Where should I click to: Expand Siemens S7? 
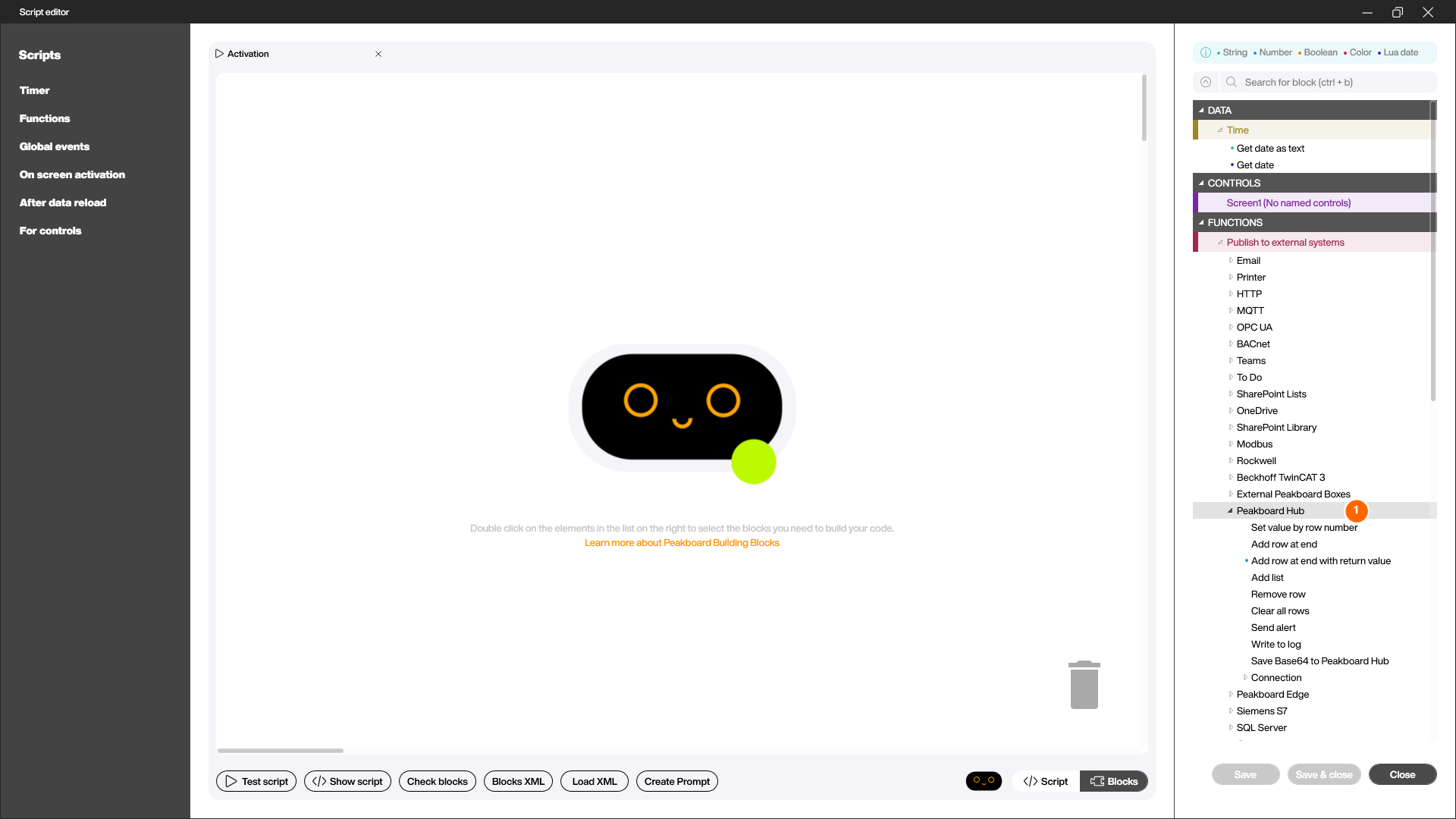pyautogui.click(x=1231, y=711)
